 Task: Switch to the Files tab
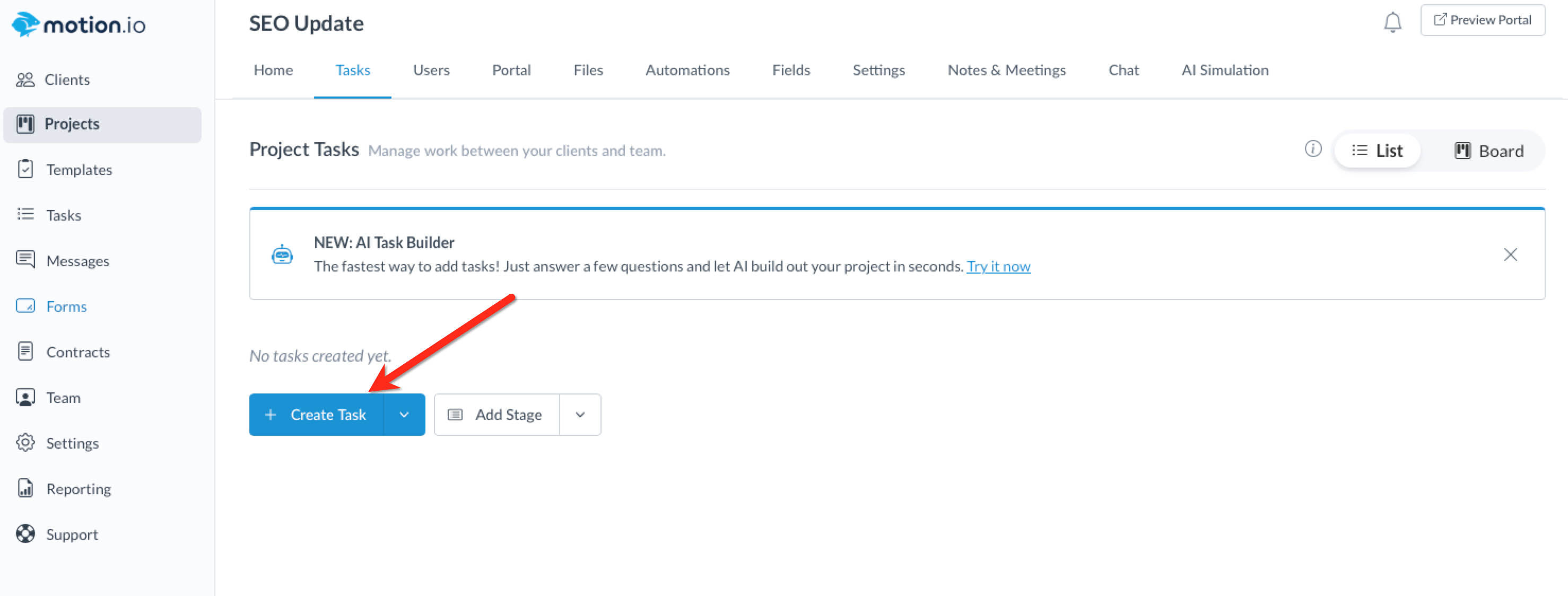click(x=588, y=71)
